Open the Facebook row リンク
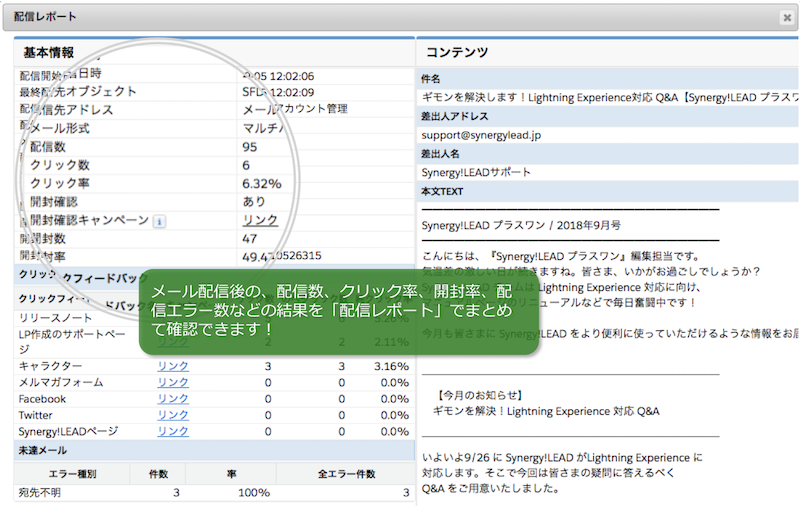800x506 pixels. click(x=173, y=398)
